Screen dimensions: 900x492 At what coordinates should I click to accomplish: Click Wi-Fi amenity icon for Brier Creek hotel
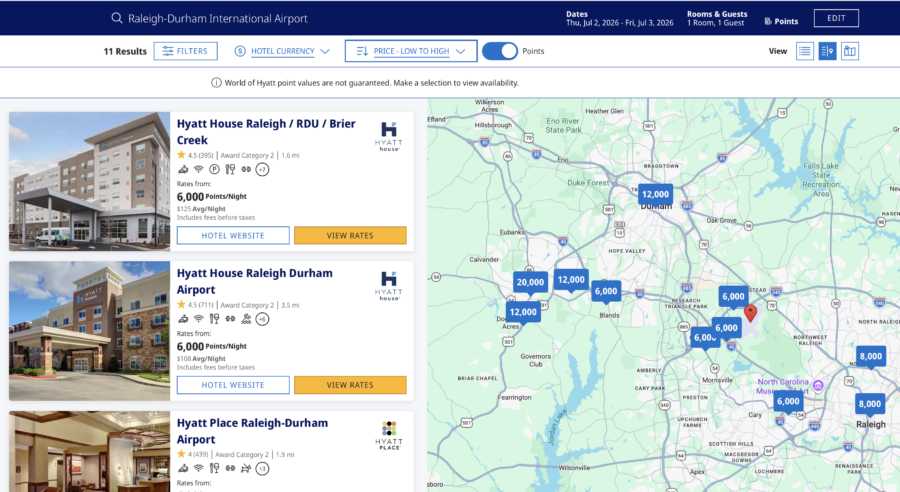[199, 169]
